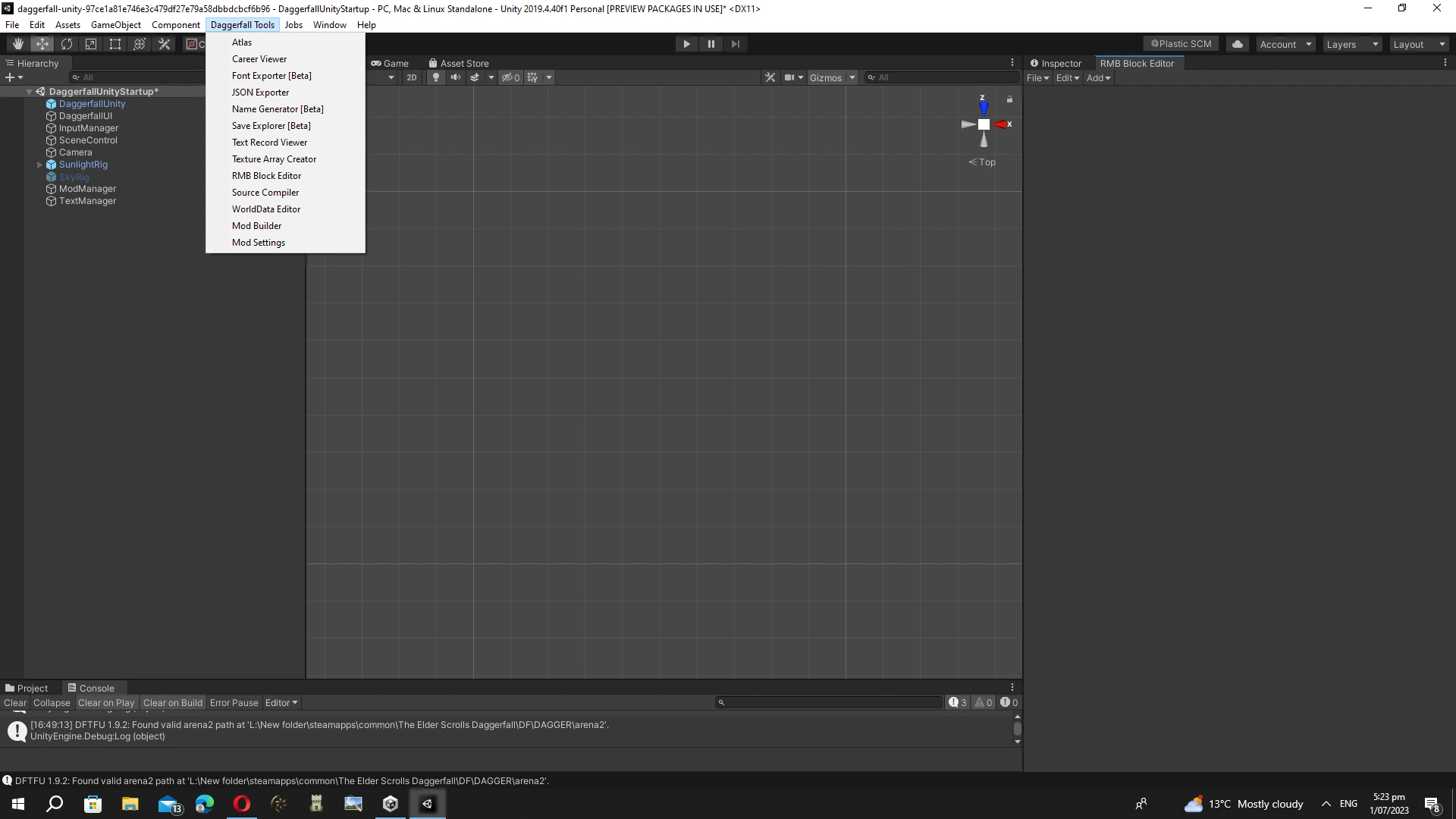Viewport: 1456px width, 819px height.
Task: Switch to the Inspector tab
Action: pyautogui.click(x=1056, y=64)
